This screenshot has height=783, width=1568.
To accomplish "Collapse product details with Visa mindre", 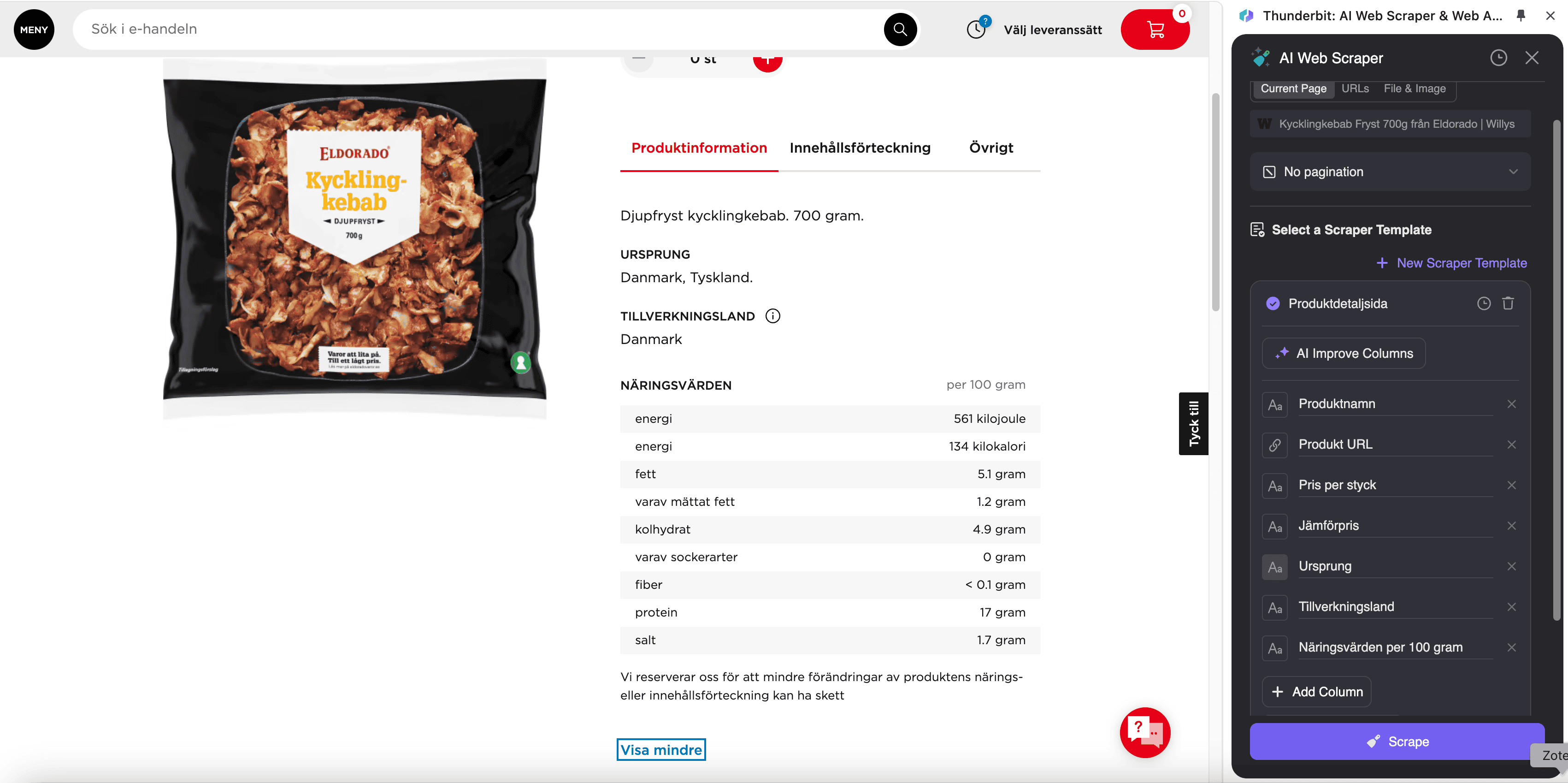I will coord(661,749).
